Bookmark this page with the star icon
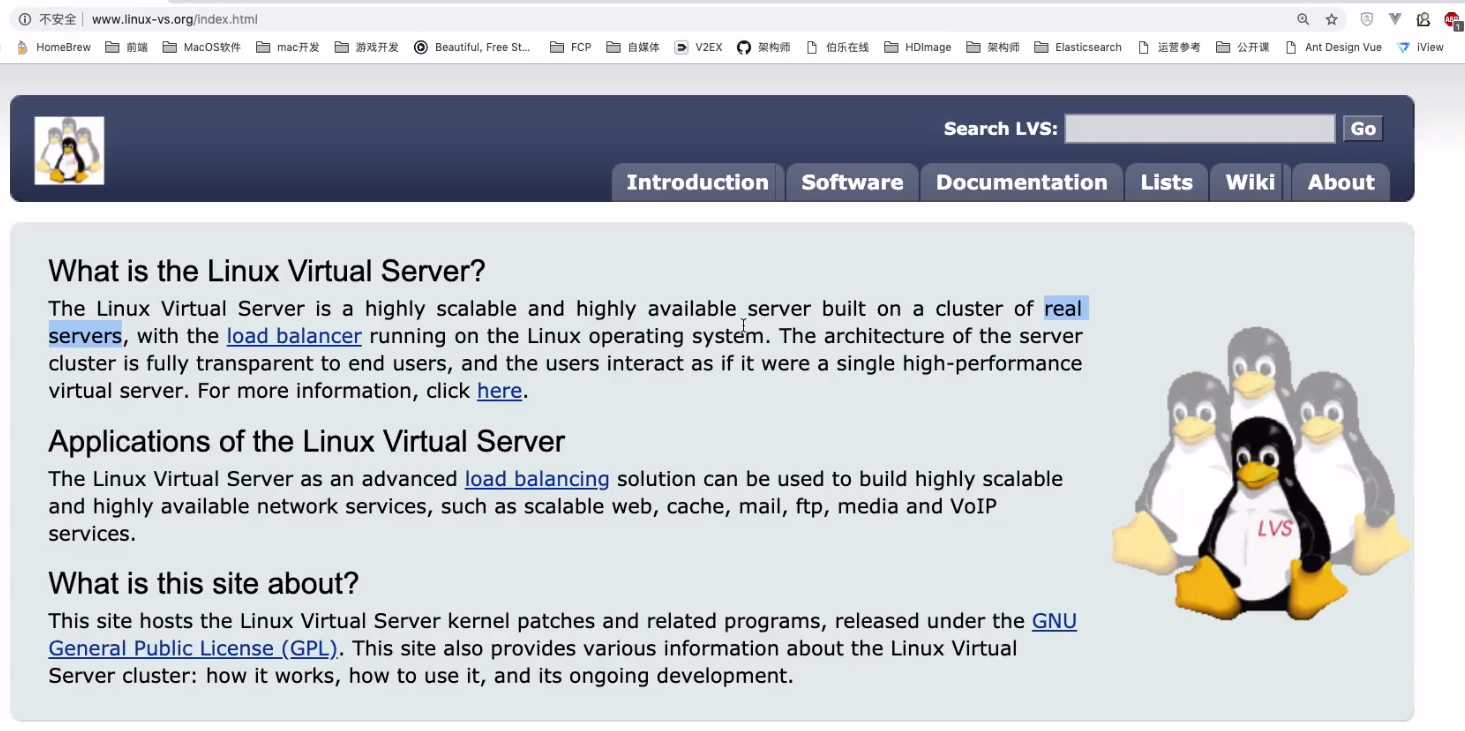 [x=1331, y=19]
